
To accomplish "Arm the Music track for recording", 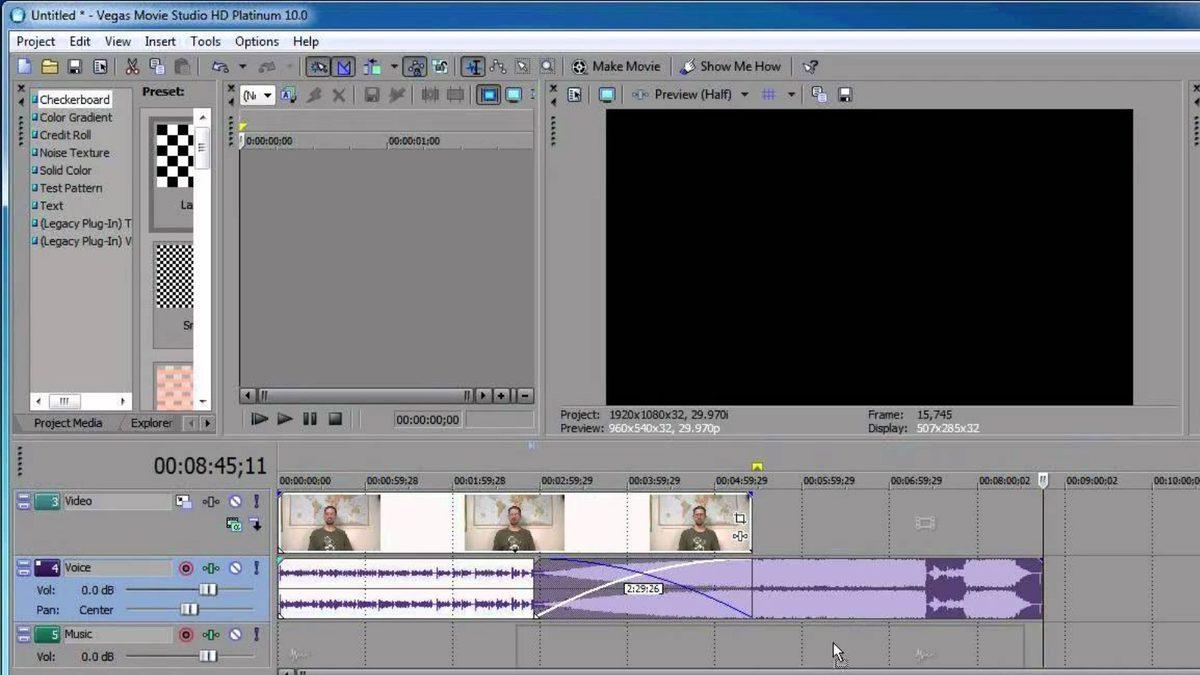I will [x=186, y=634].
